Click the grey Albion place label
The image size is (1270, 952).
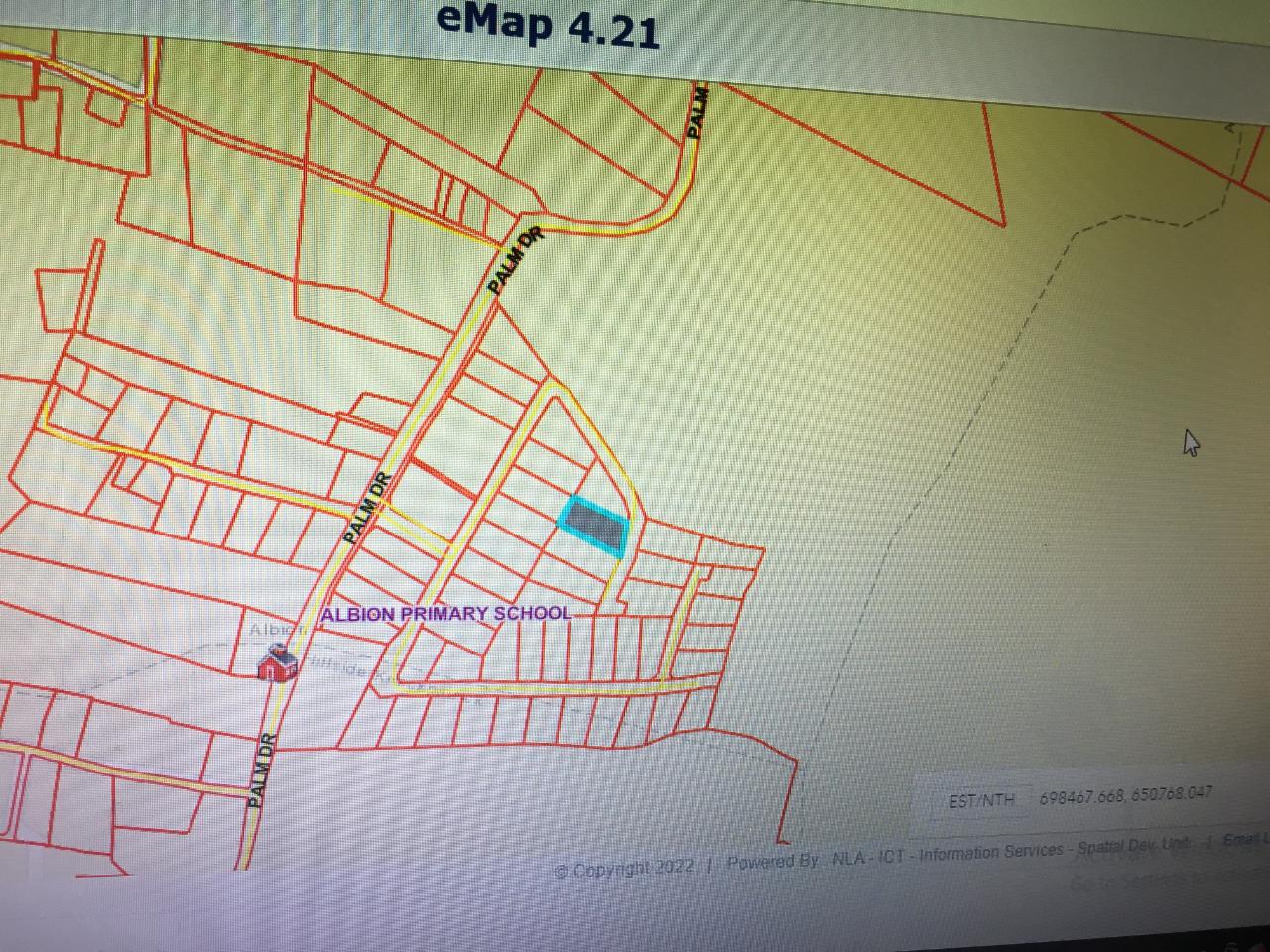point(275,630)
